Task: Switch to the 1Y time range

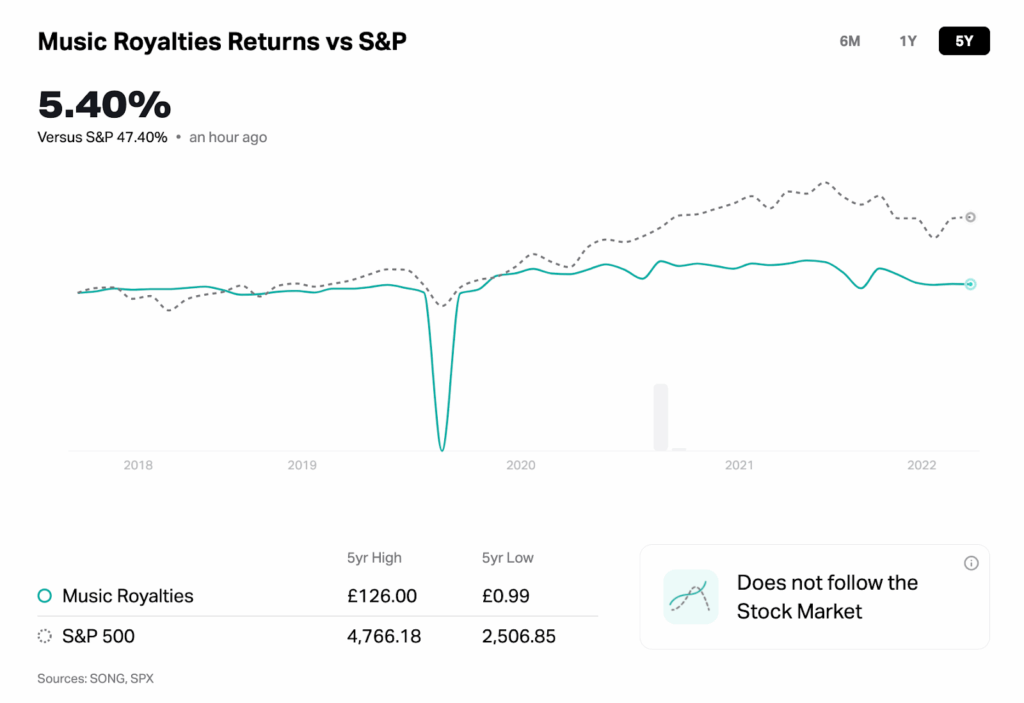Action: coord(907,41)
